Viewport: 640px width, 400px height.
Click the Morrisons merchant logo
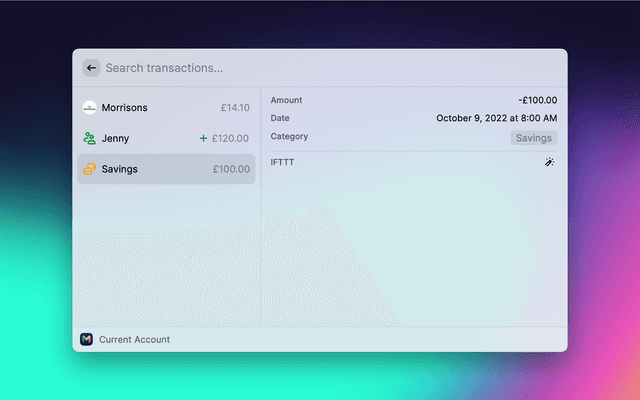point(89,107)
